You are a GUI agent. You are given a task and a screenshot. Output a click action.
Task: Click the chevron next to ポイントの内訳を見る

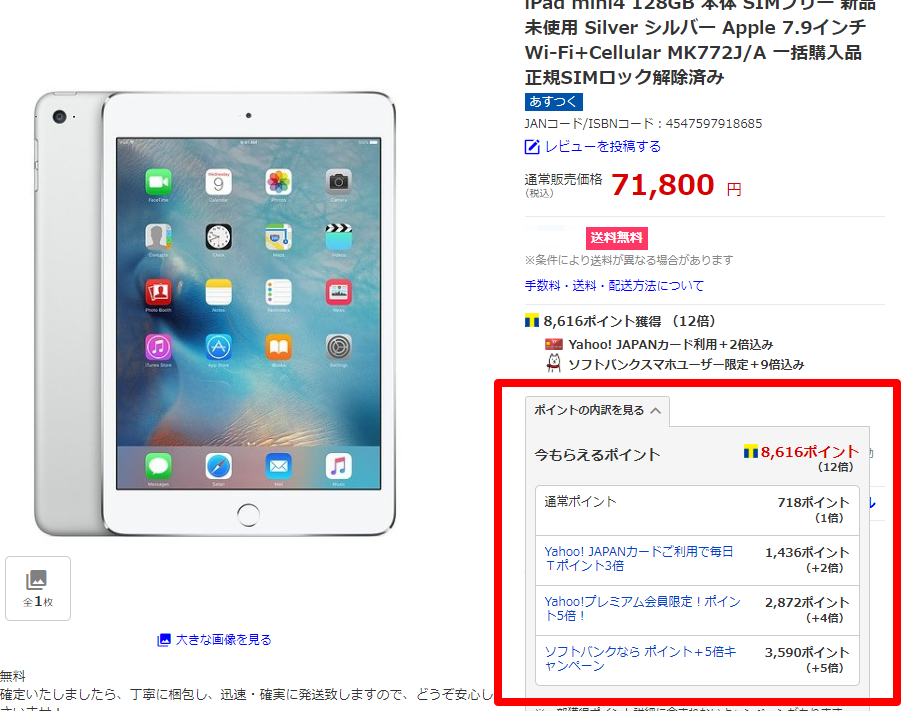point(655,411)
